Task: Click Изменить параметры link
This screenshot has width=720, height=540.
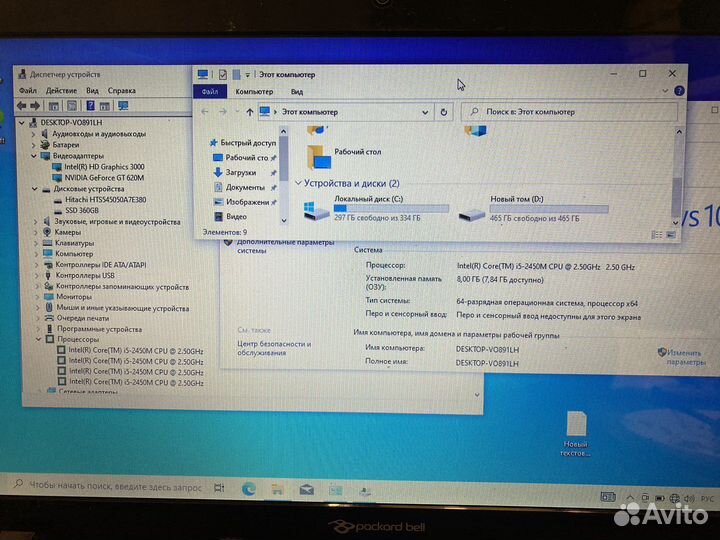Action: point(685,357)
